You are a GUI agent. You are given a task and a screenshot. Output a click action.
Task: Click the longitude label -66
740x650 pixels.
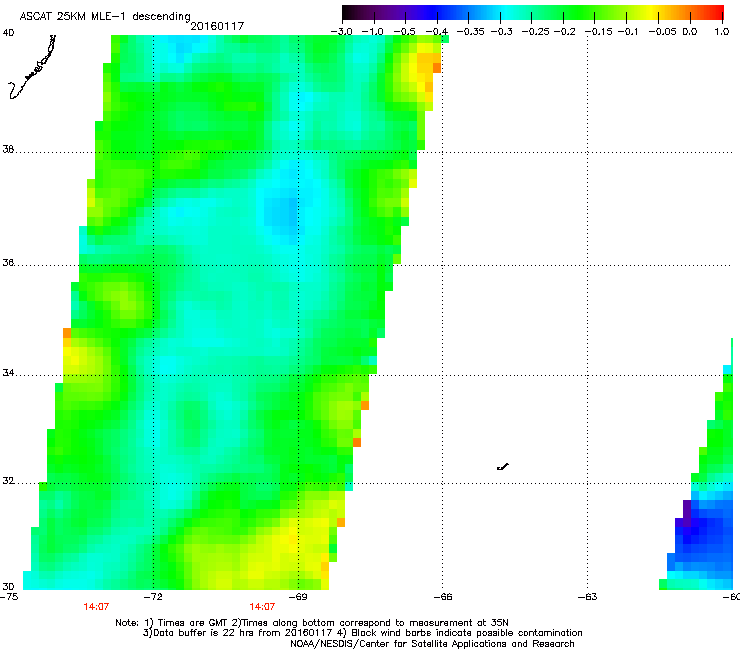[x=443, y=597]
